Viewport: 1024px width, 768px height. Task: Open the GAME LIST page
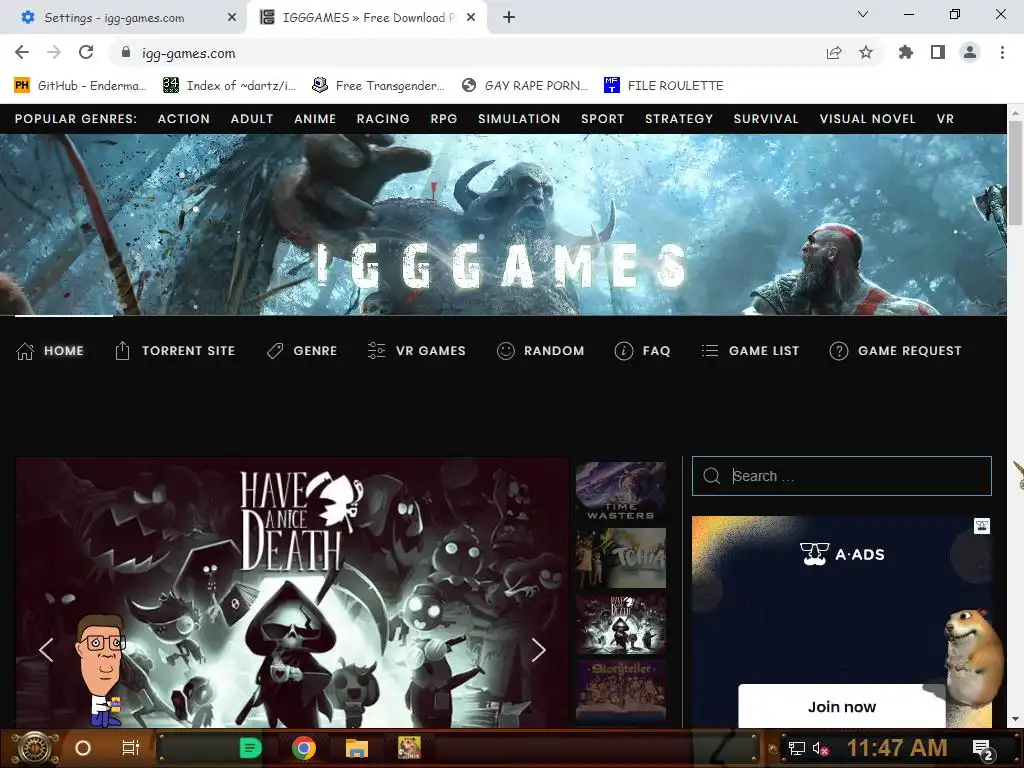pyautogui.click(x=763, y=351)
